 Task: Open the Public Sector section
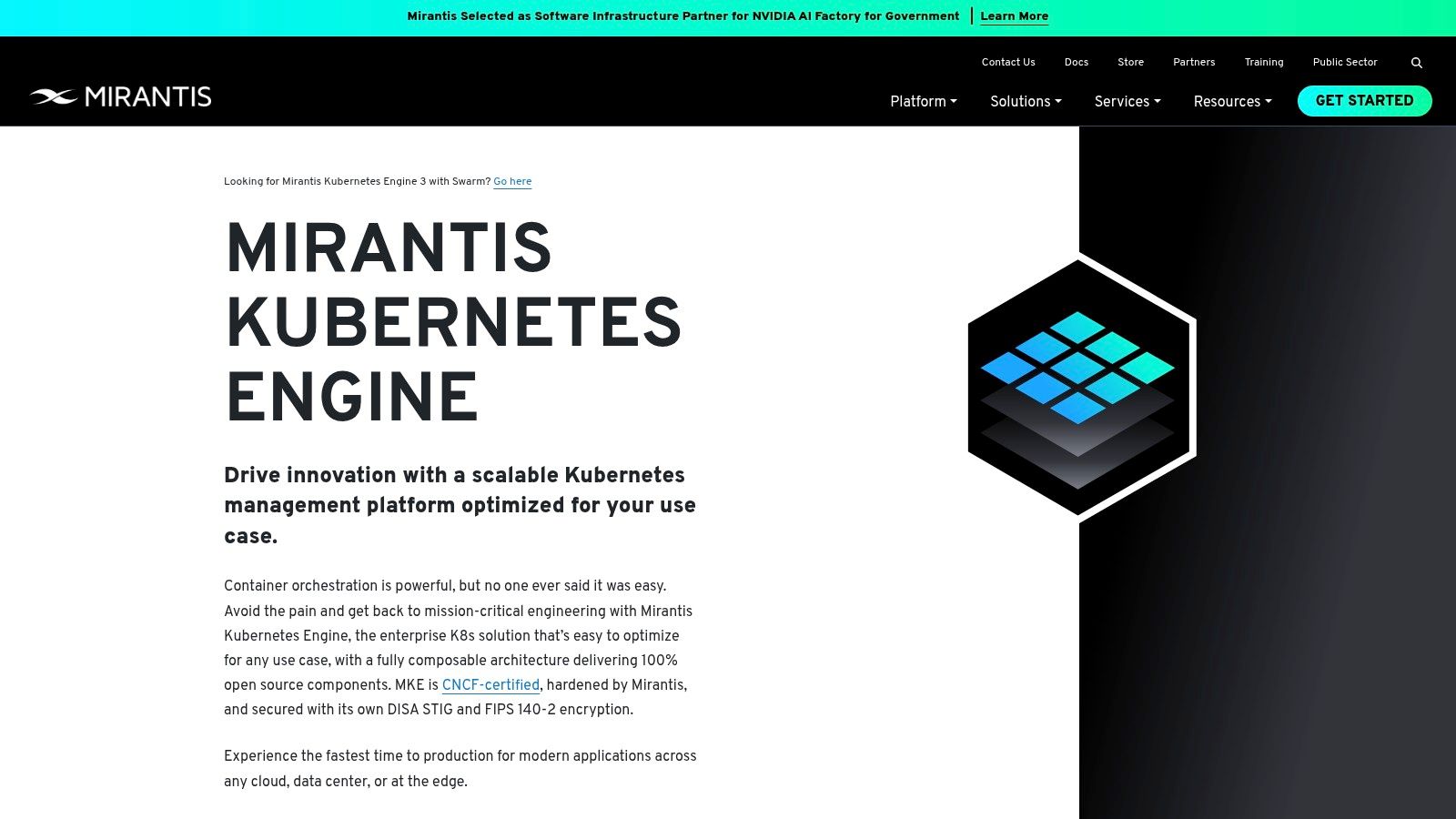(x=1345, y=62)
